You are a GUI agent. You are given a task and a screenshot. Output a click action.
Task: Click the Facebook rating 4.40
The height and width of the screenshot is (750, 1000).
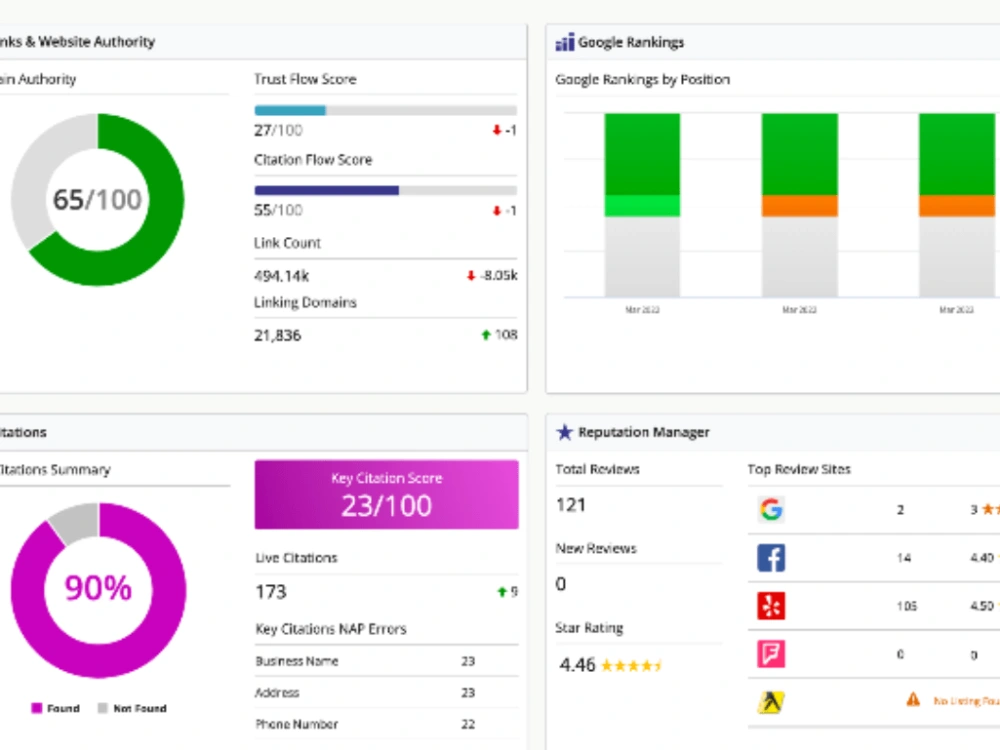[982, 558]
